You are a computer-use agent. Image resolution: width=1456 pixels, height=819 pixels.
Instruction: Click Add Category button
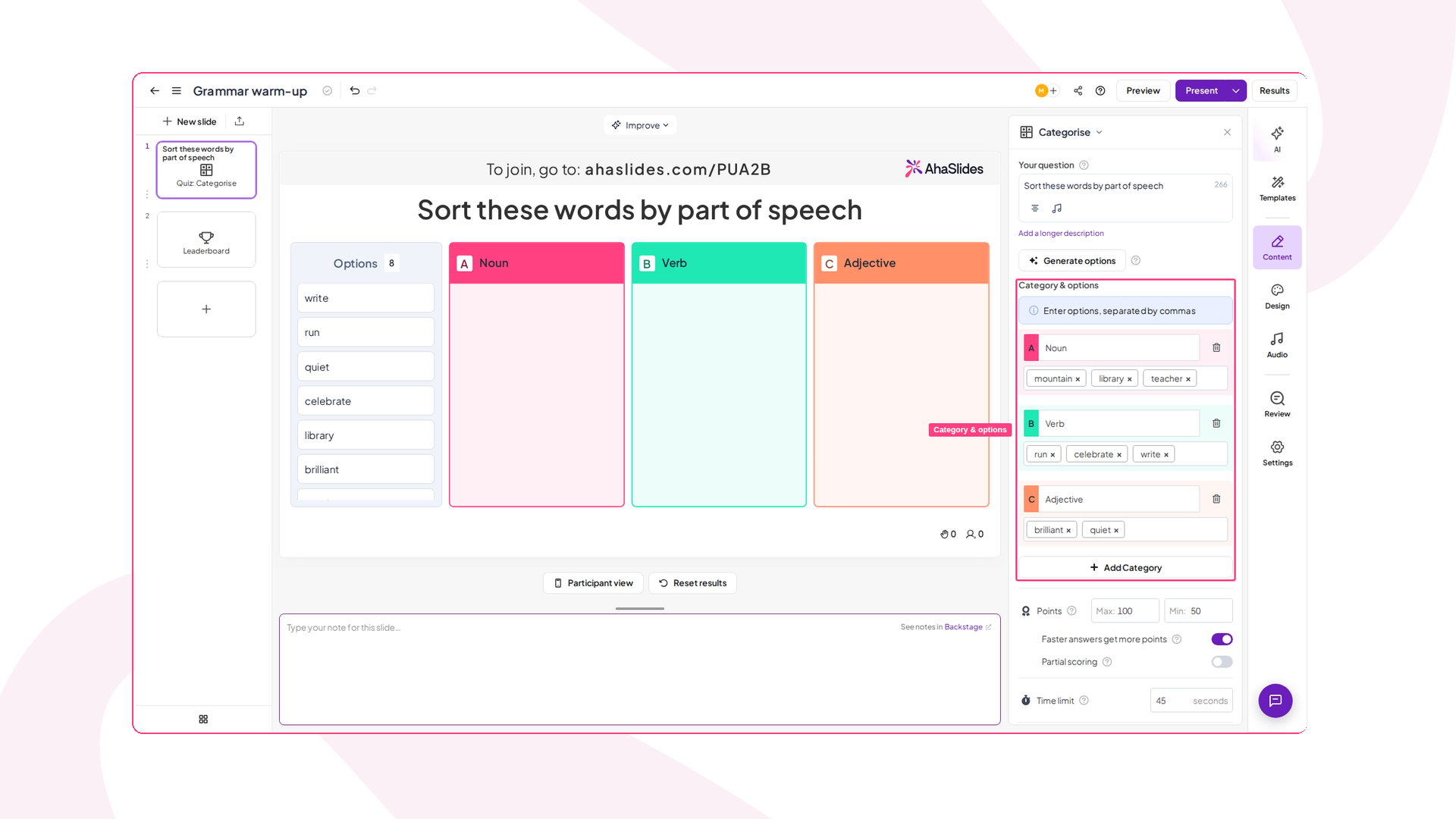pyautogui.click(x=1125, y=568)
